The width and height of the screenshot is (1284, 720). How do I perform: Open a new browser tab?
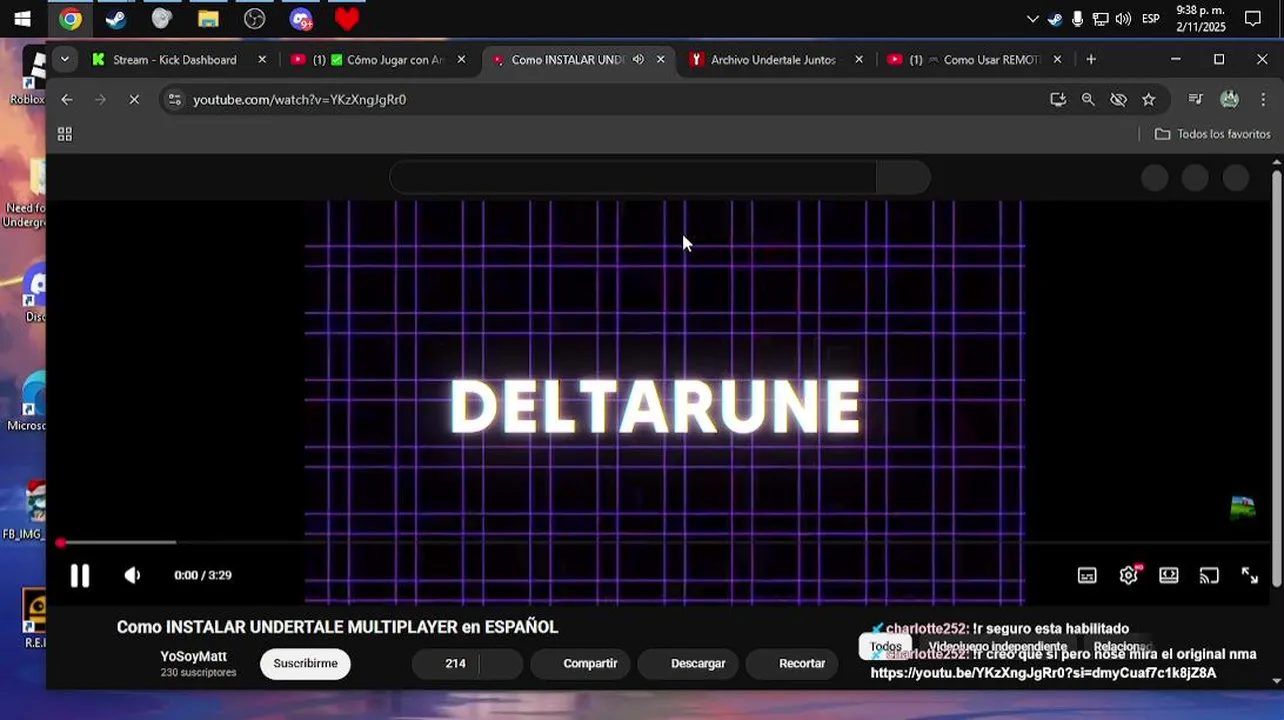coord(1091,60)
